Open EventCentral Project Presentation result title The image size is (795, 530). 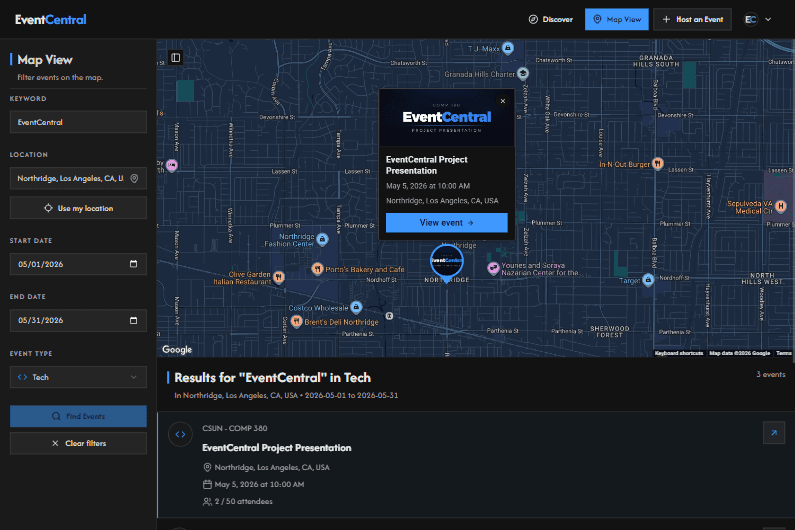pos(276,448)
